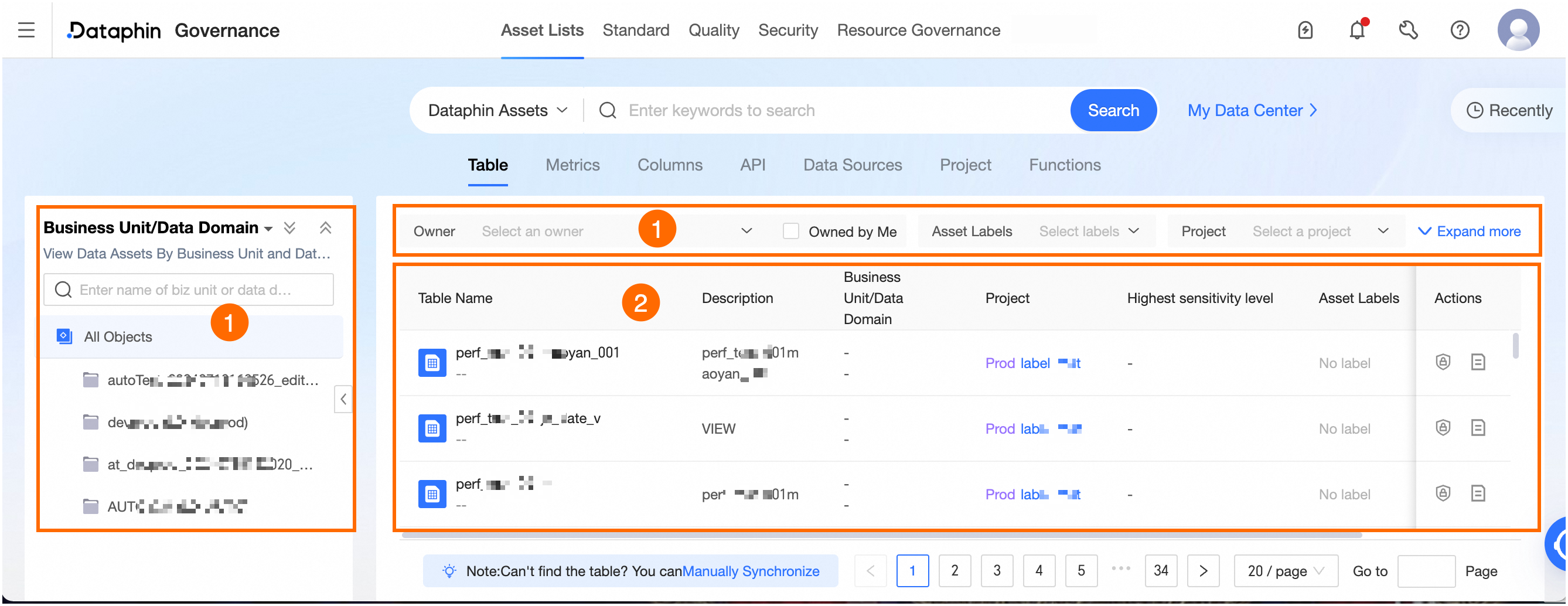This screenshot has width=1568, height=606.
Task: Click the lightbulb note icon
Action: (x=449, y=571)
